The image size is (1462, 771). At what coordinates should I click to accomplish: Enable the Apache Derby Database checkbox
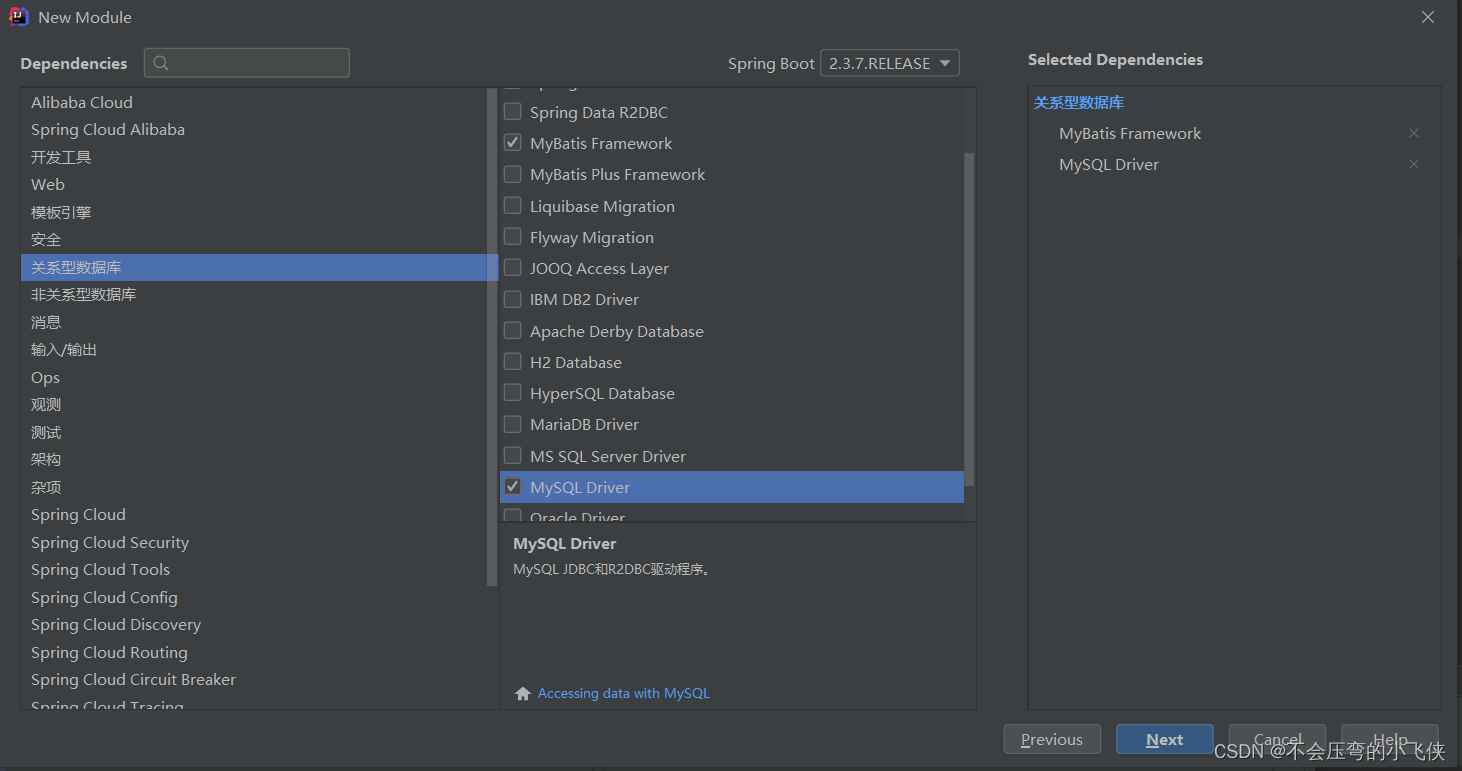click(512, 331)
